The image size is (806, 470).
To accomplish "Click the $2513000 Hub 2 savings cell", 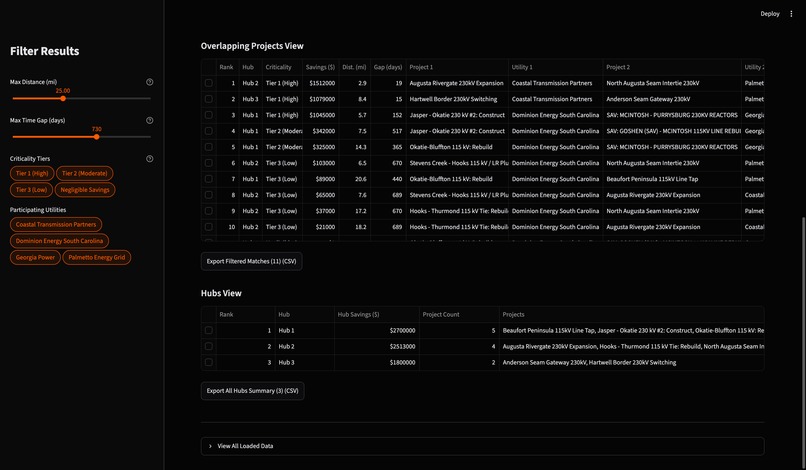I will [377, 346].
